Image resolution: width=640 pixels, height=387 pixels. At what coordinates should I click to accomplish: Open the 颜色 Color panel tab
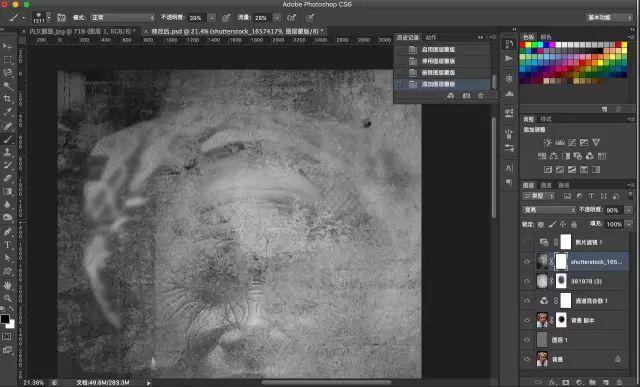click(x=546, y=37)
